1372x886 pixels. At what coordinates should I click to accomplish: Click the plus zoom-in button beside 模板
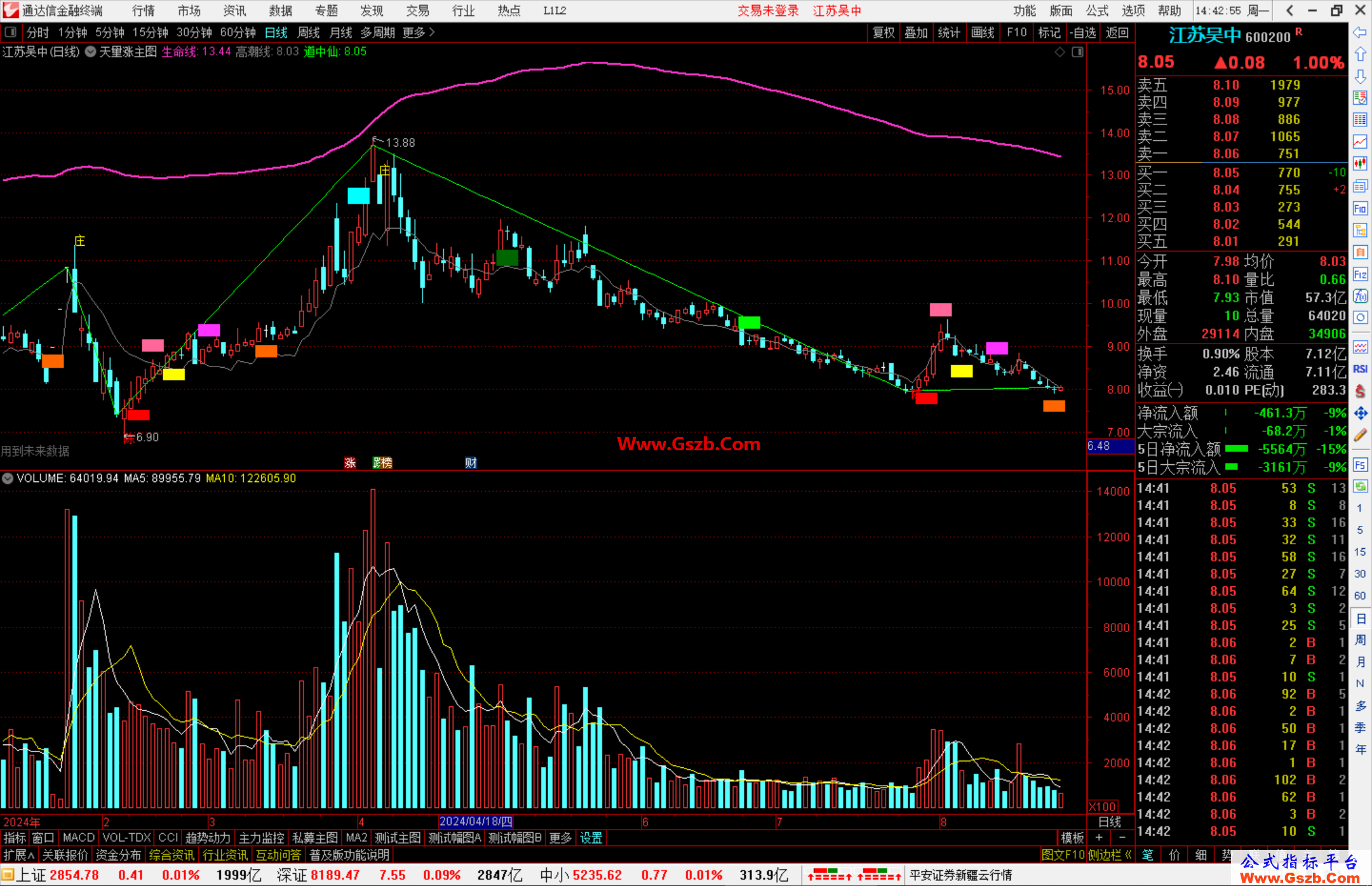click(x=1100, y=838)
